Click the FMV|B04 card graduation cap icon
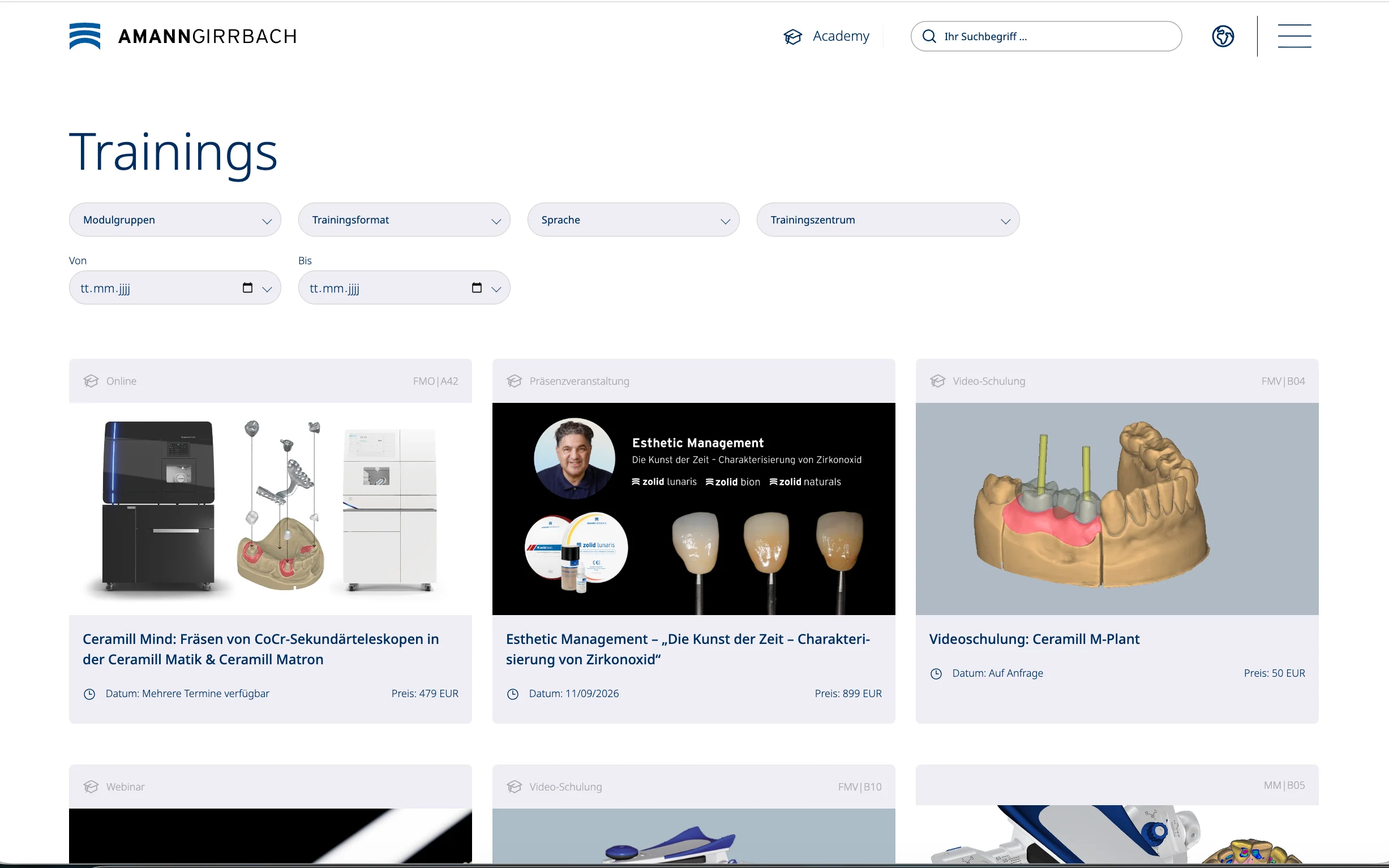The height and width of the screenshot is (868, 1389). 938,381
